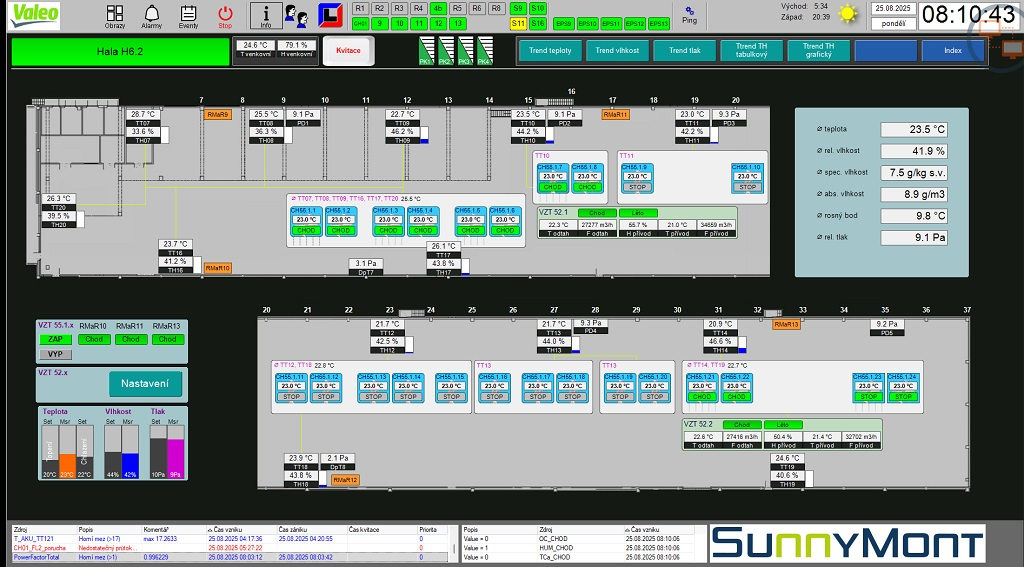The width and height of the screenshot is (1024, 567).
Task: Open the Trend teploty tab
Action: [549, 50]
